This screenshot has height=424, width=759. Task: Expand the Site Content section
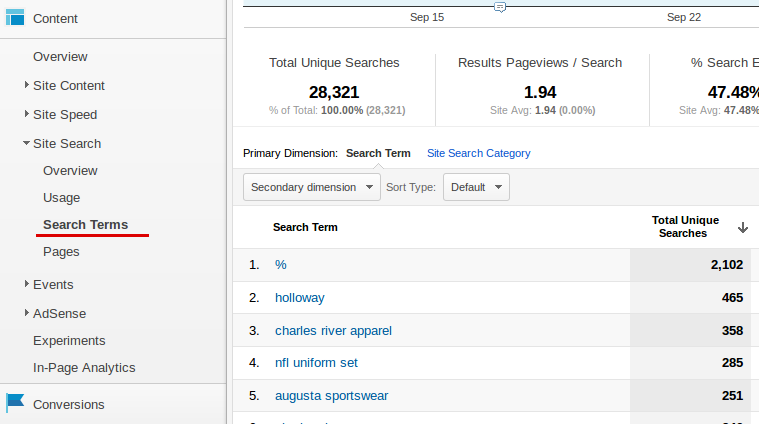27,86
